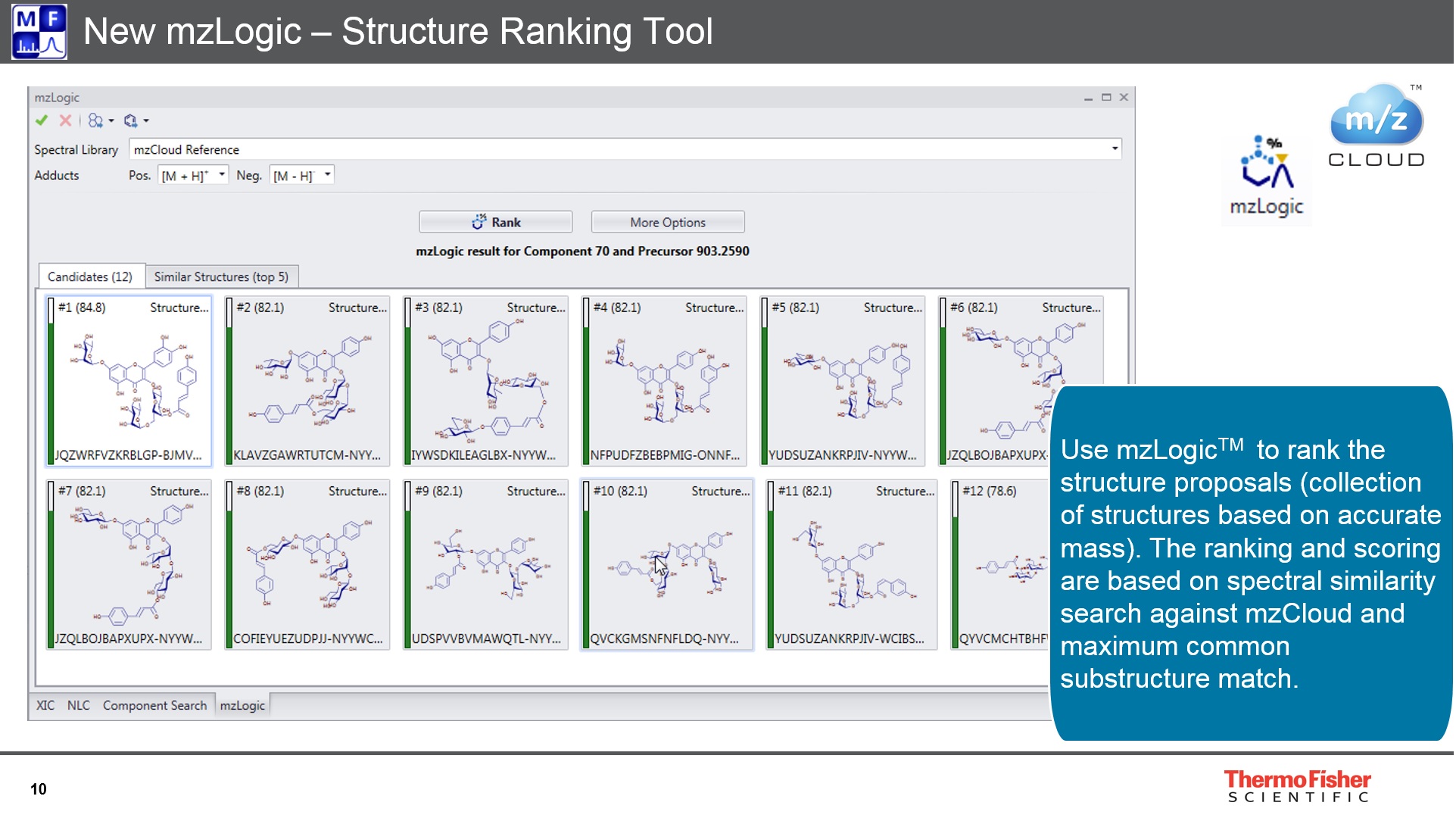Select candidate #8 COFIEYUEZUDPJJ structure thumbnail
This screenshot has height=818, width=1456.
coord(310,564)
